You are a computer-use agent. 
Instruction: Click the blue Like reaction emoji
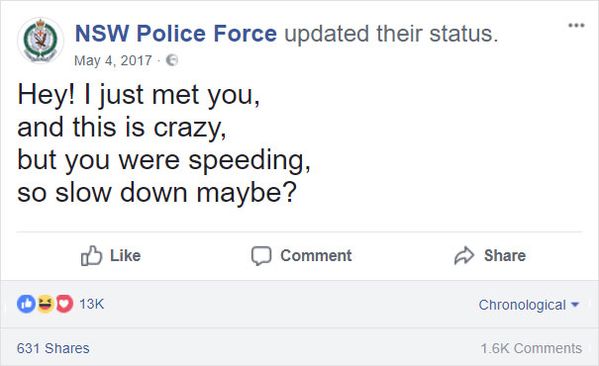click(26, 304)
